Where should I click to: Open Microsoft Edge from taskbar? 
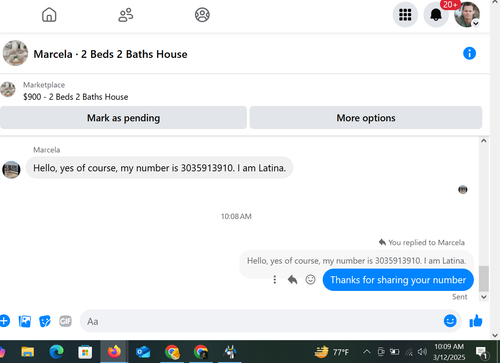(56, 352)
